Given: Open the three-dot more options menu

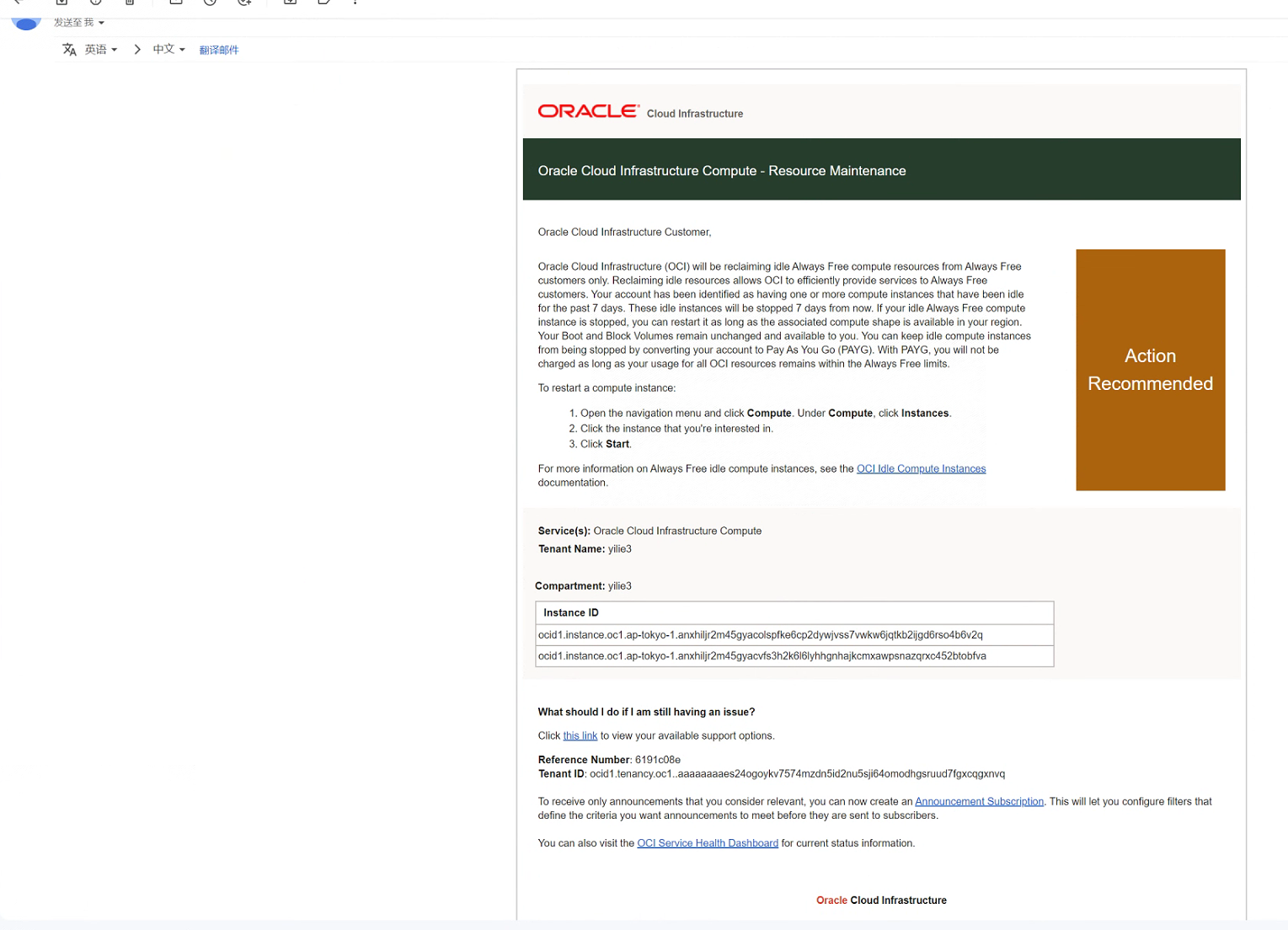Looking at the screenshot, I should 355,3.
